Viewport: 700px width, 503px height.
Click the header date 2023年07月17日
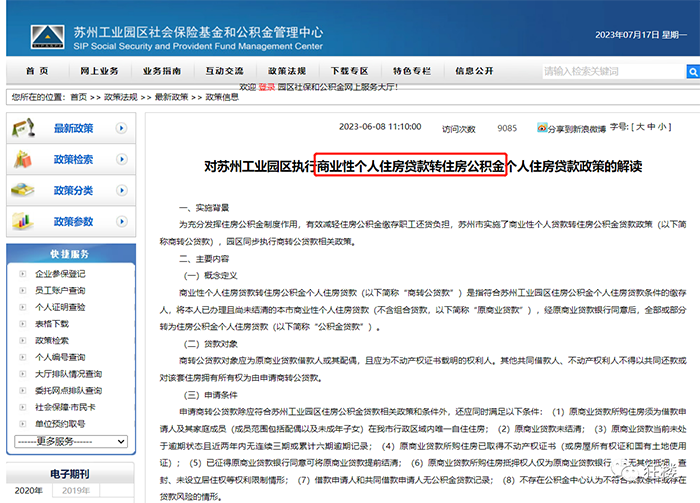(x=627, y=35)
